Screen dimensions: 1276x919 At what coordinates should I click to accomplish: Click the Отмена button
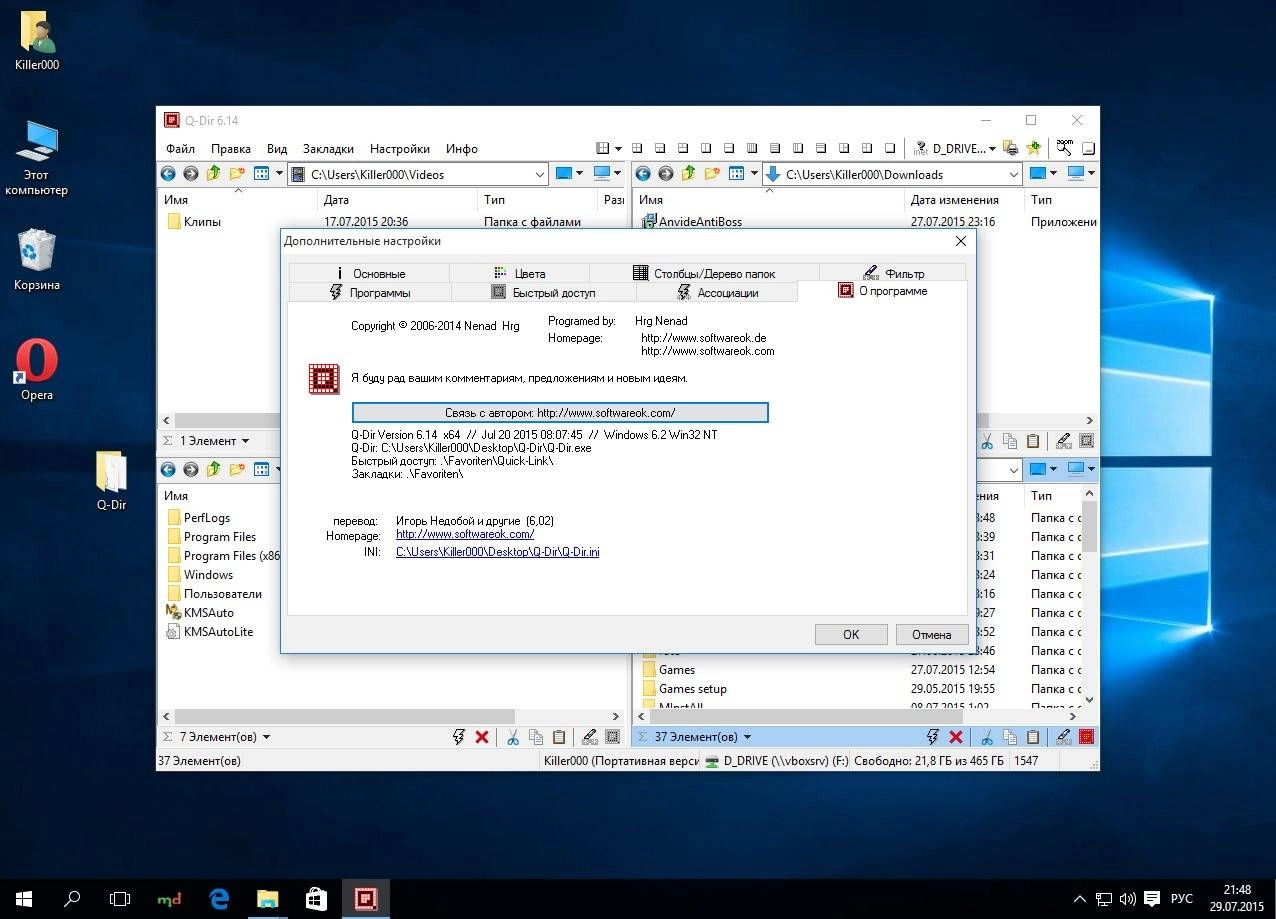pos(931,634)
